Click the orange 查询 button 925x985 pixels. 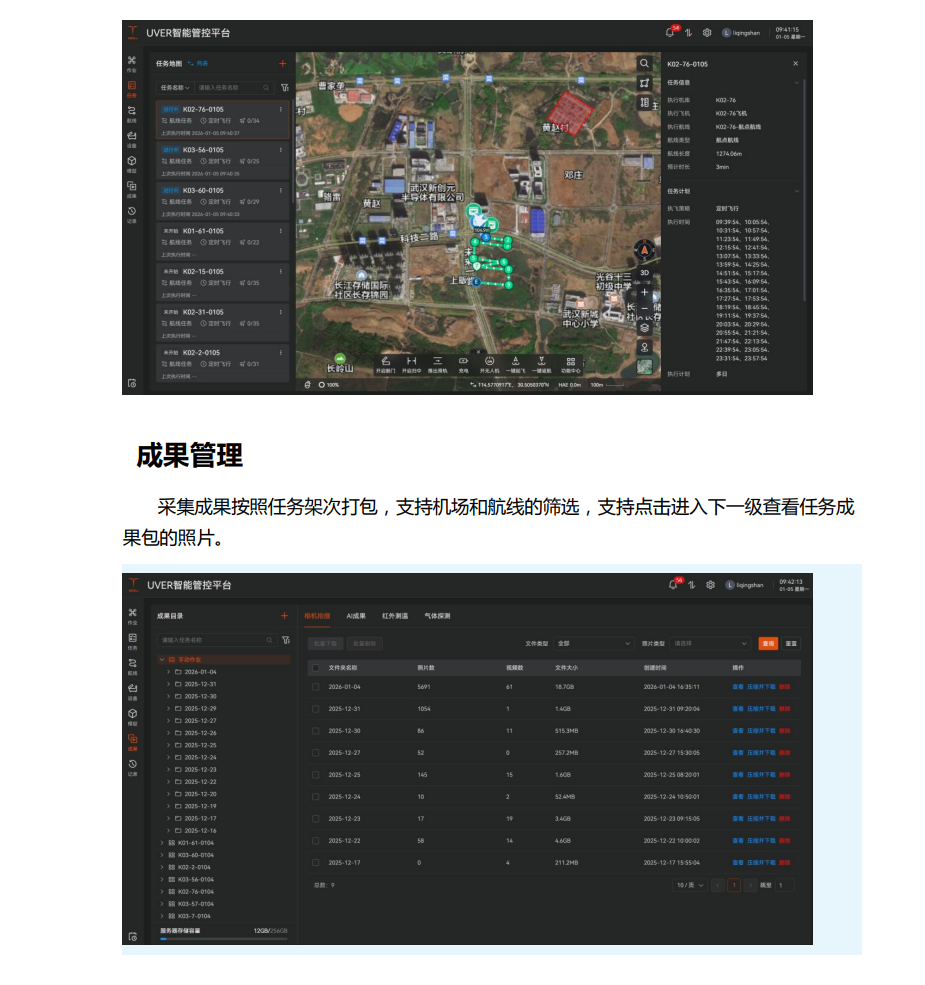[768, 644]
